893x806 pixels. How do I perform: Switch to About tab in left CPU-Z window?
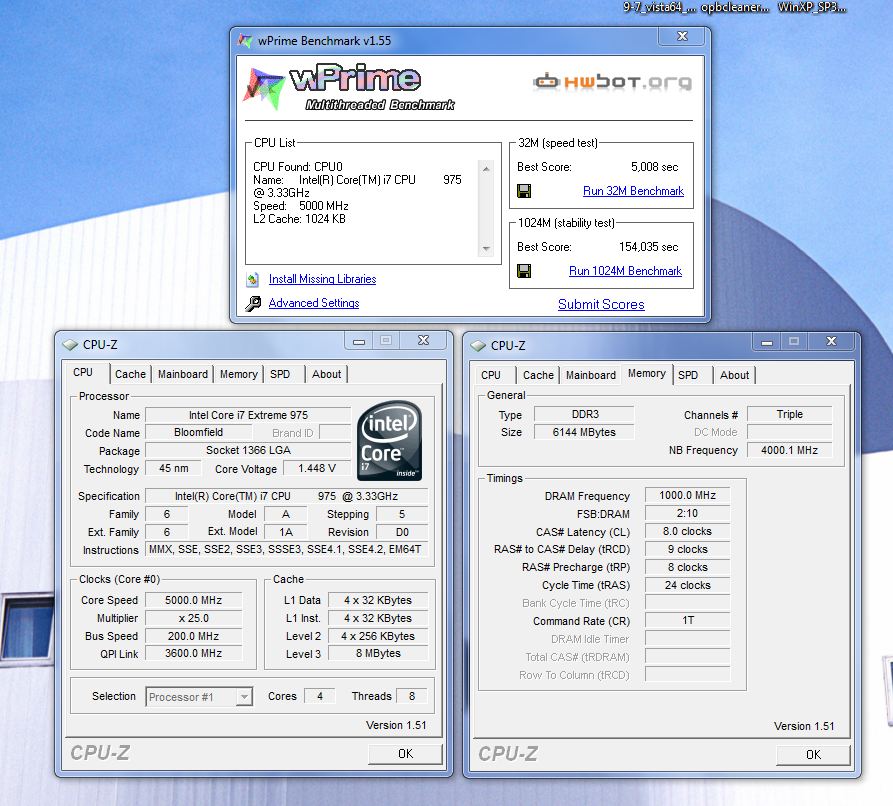click(x=326, y=374)
